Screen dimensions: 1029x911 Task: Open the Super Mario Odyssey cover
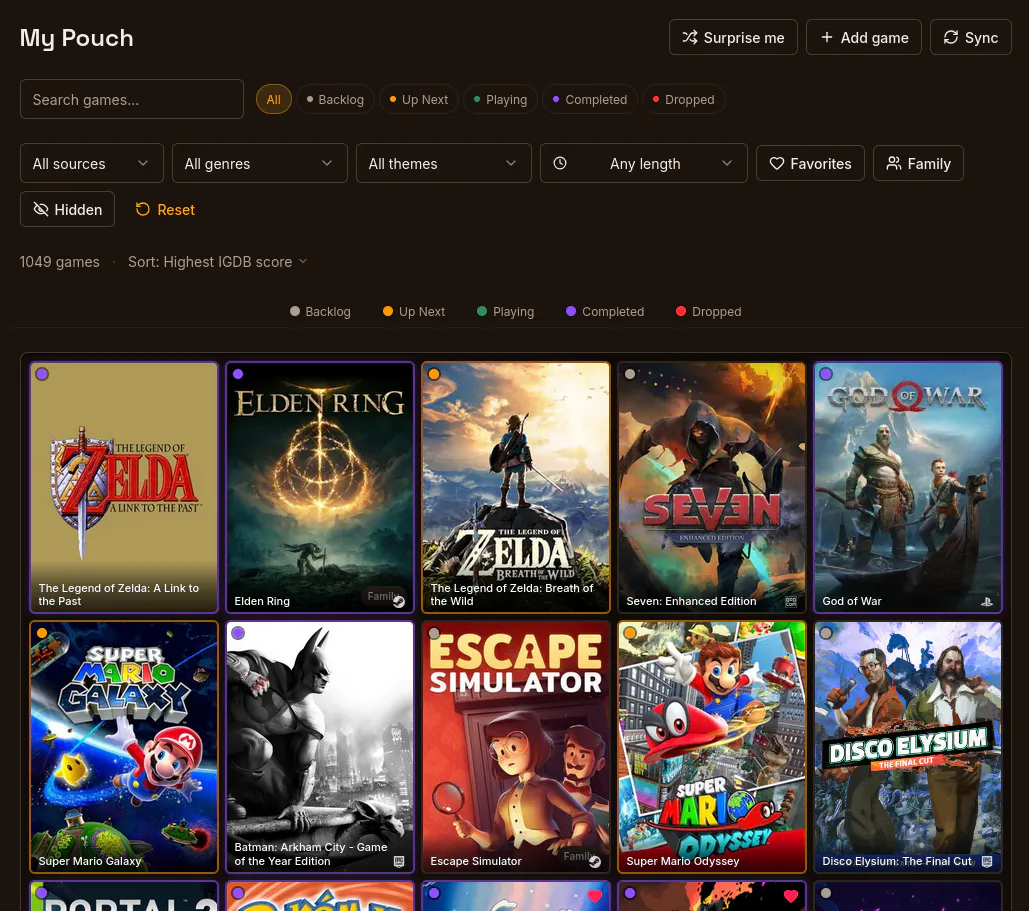click(711, 747)
